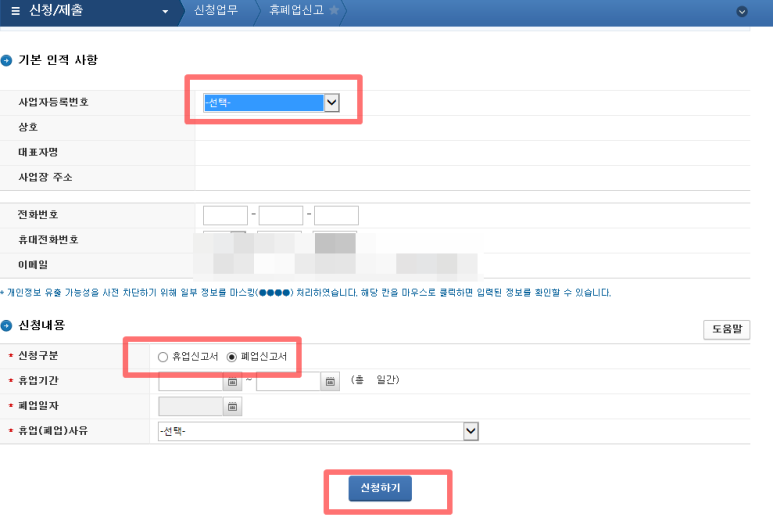Expand the round chevron in the header bar
The height and width of the screenshot is (521, 773).
click(741, 11)
